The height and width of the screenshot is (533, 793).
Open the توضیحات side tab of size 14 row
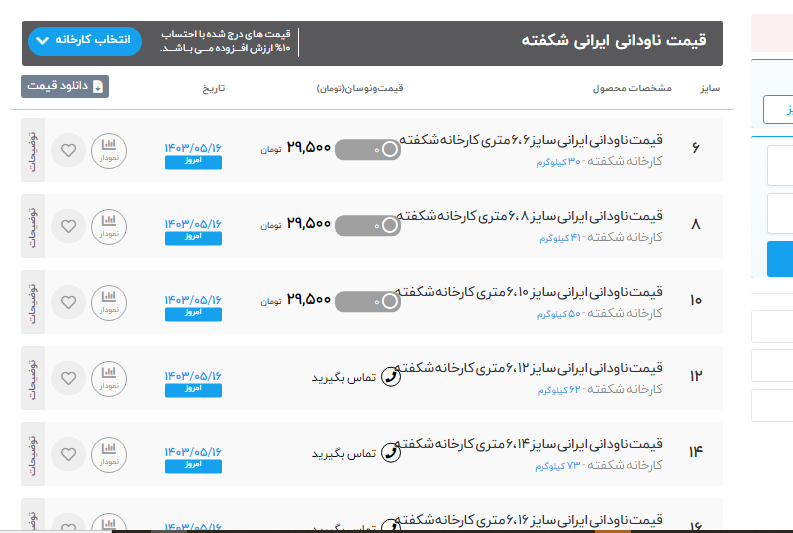[x=32, y=454]
